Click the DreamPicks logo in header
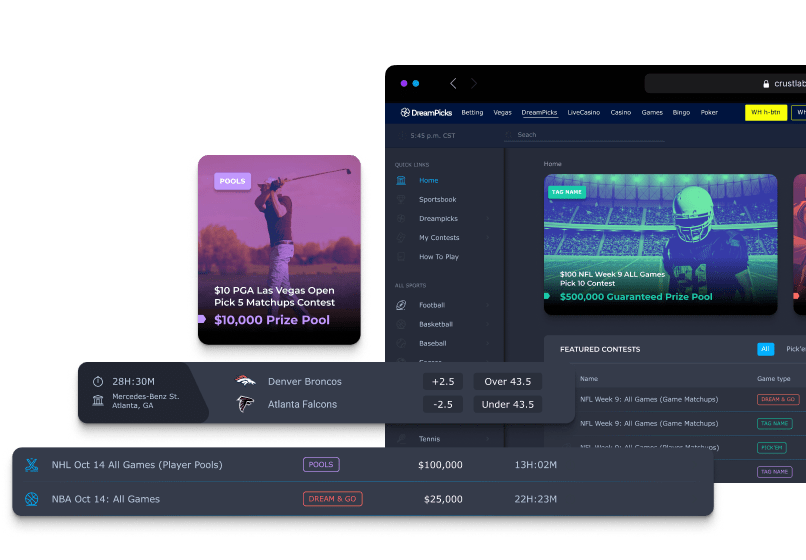 click(426, 113)
